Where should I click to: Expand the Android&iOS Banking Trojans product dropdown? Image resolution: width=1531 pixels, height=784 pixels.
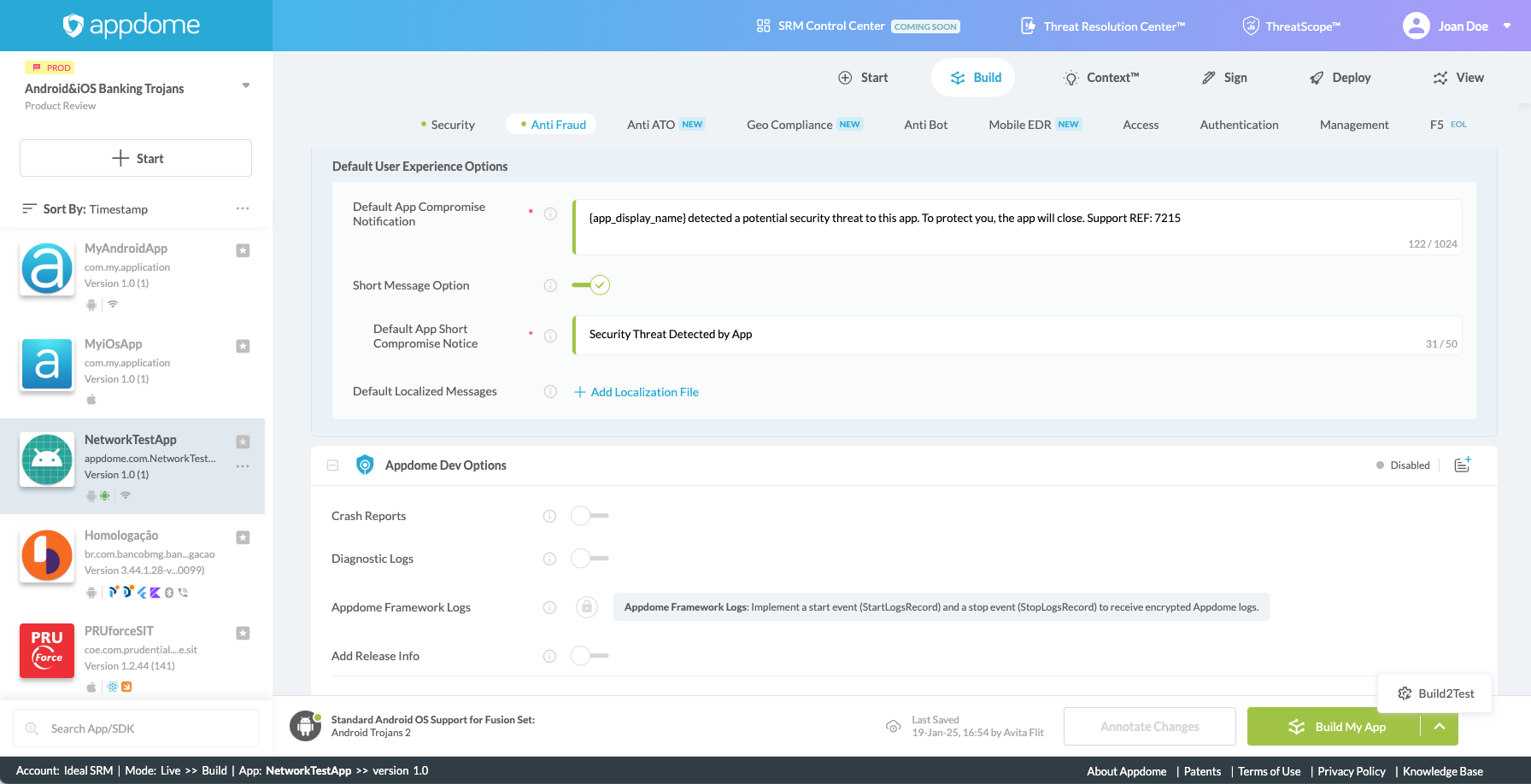pyautogui.click(x=245, y=85)
